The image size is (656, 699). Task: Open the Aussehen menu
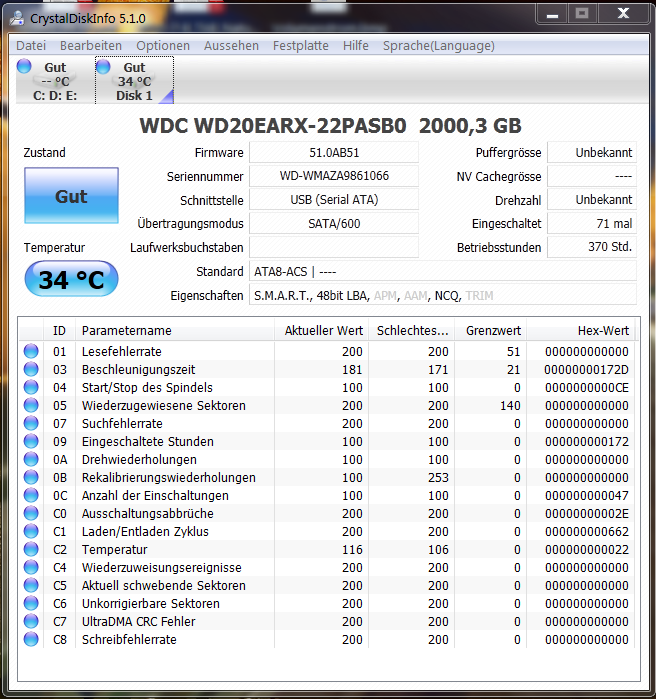[x=231, y=45]
